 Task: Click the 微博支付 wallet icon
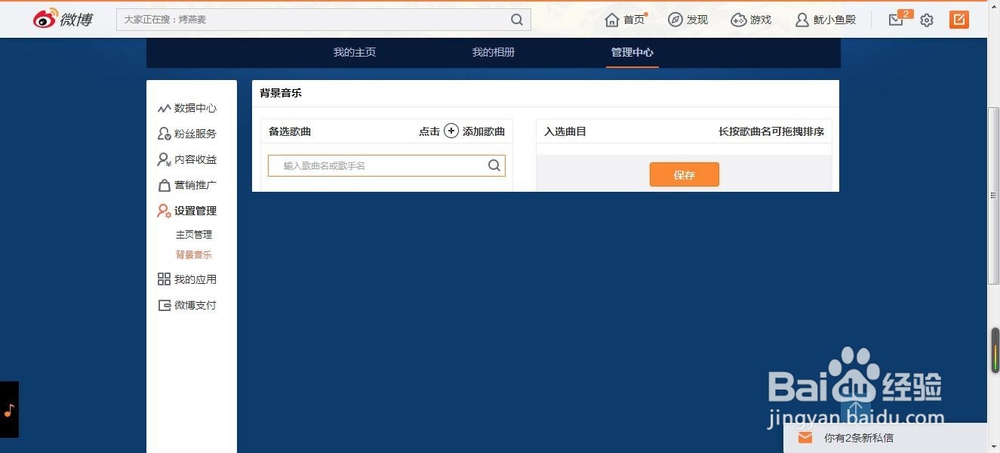(x=164, y=306)
